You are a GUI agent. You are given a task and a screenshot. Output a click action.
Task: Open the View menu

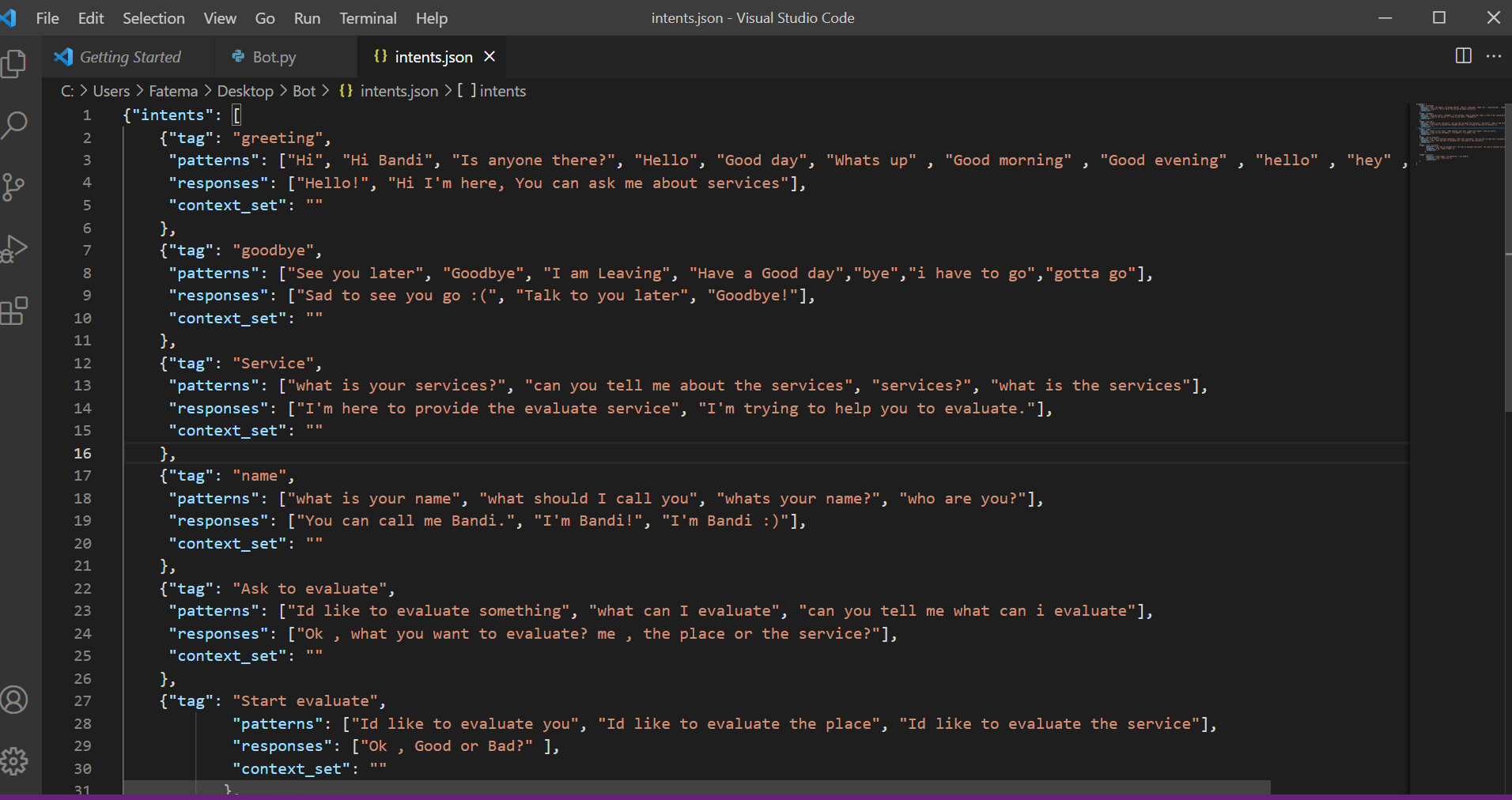coord(220,18)
